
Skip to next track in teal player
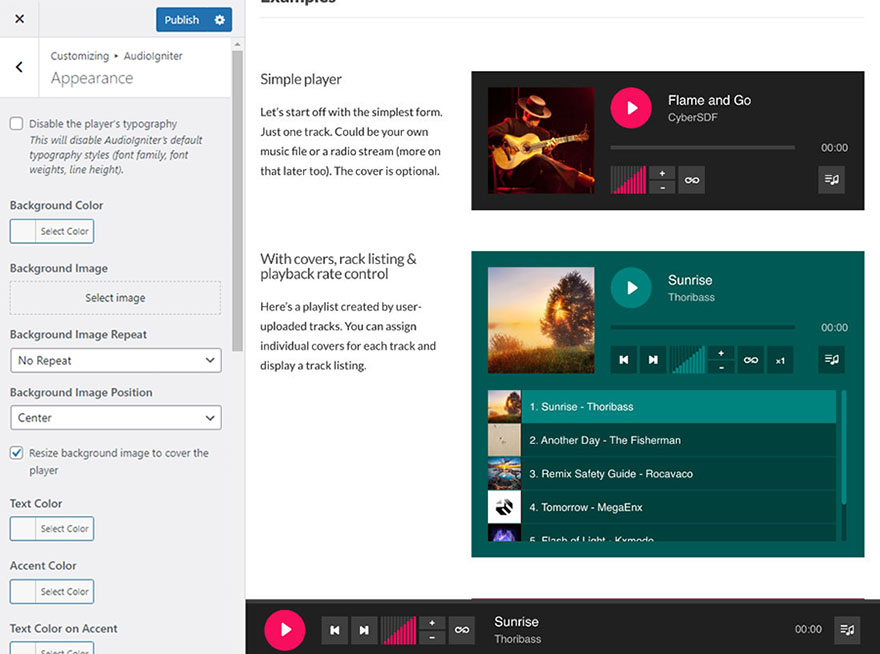[x=653, y=360]
